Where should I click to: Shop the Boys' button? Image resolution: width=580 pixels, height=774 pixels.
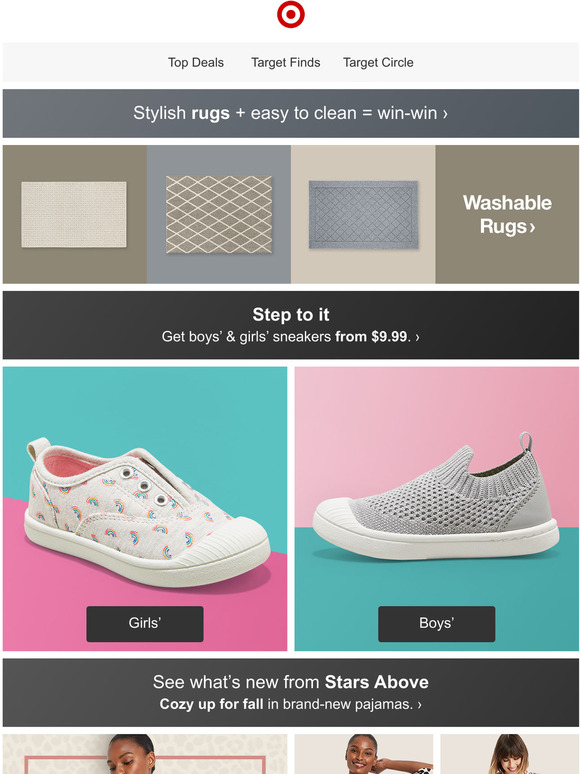[436, 623]
